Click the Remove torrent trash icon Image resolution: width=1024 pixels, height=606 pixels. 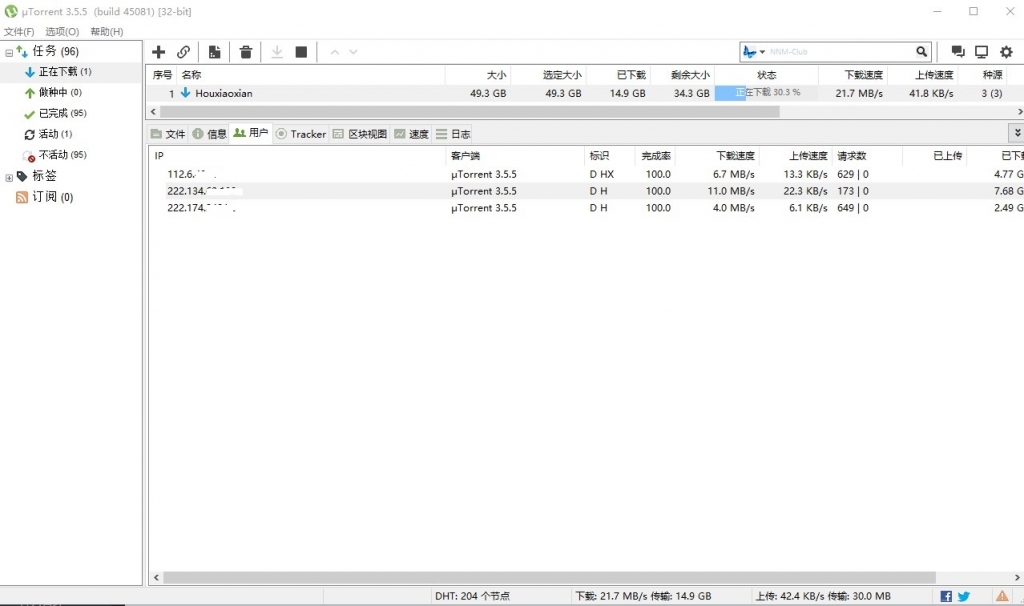click(x=246, y=52)
